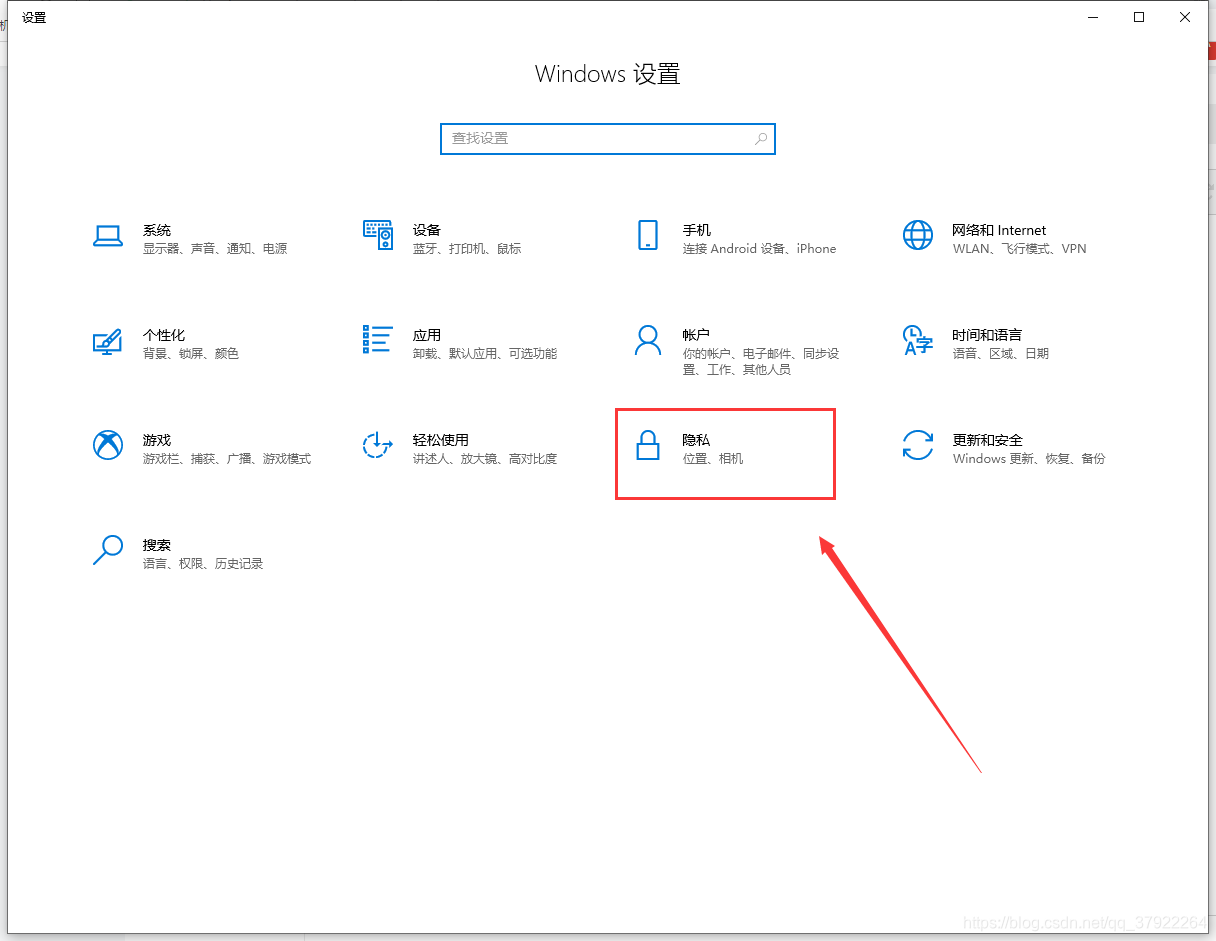Click the 帐户 title text
This screenshot has height=941, width=1216.
(x=697, y=335)
